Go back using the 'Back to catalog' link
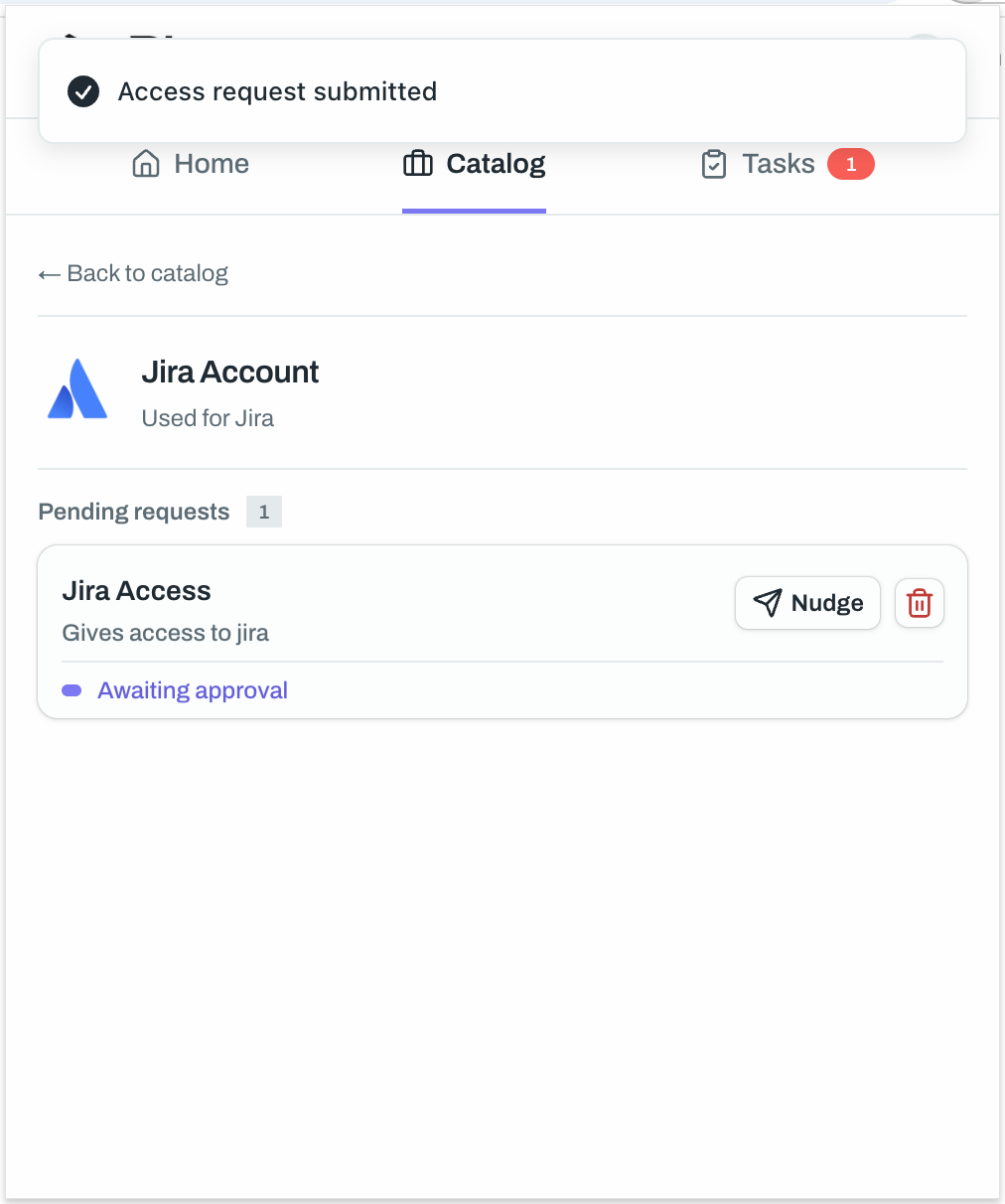 pos(147,273)
